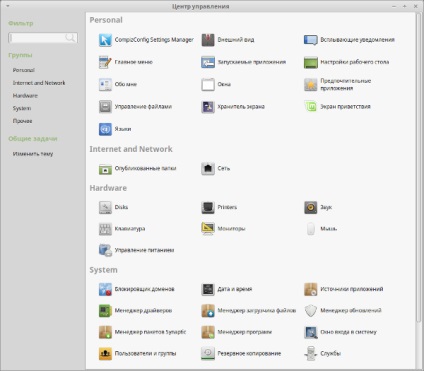Open Источники приложений software sources icon
The image size is (424, 371).
click(x=311, y=289)
